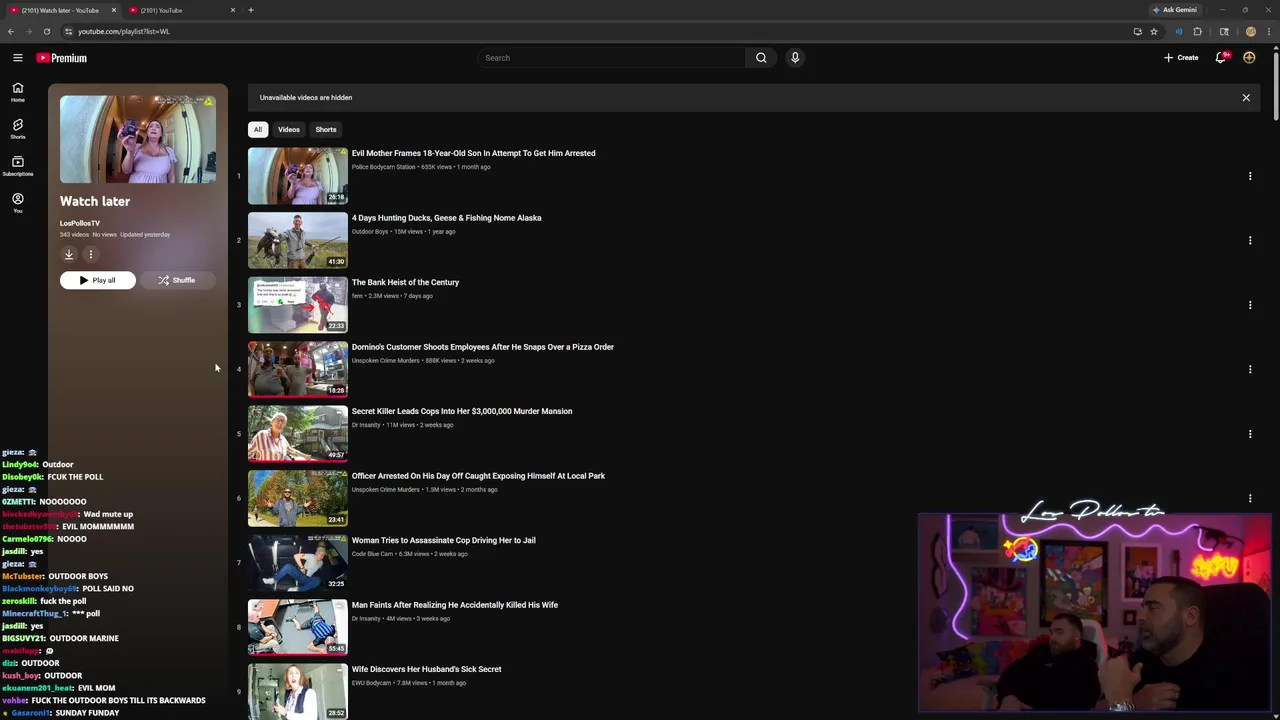Viewport: 1280px width, 720px height.
Task: Open YouTube notifications bell
Action: [x=1221, y=58]
